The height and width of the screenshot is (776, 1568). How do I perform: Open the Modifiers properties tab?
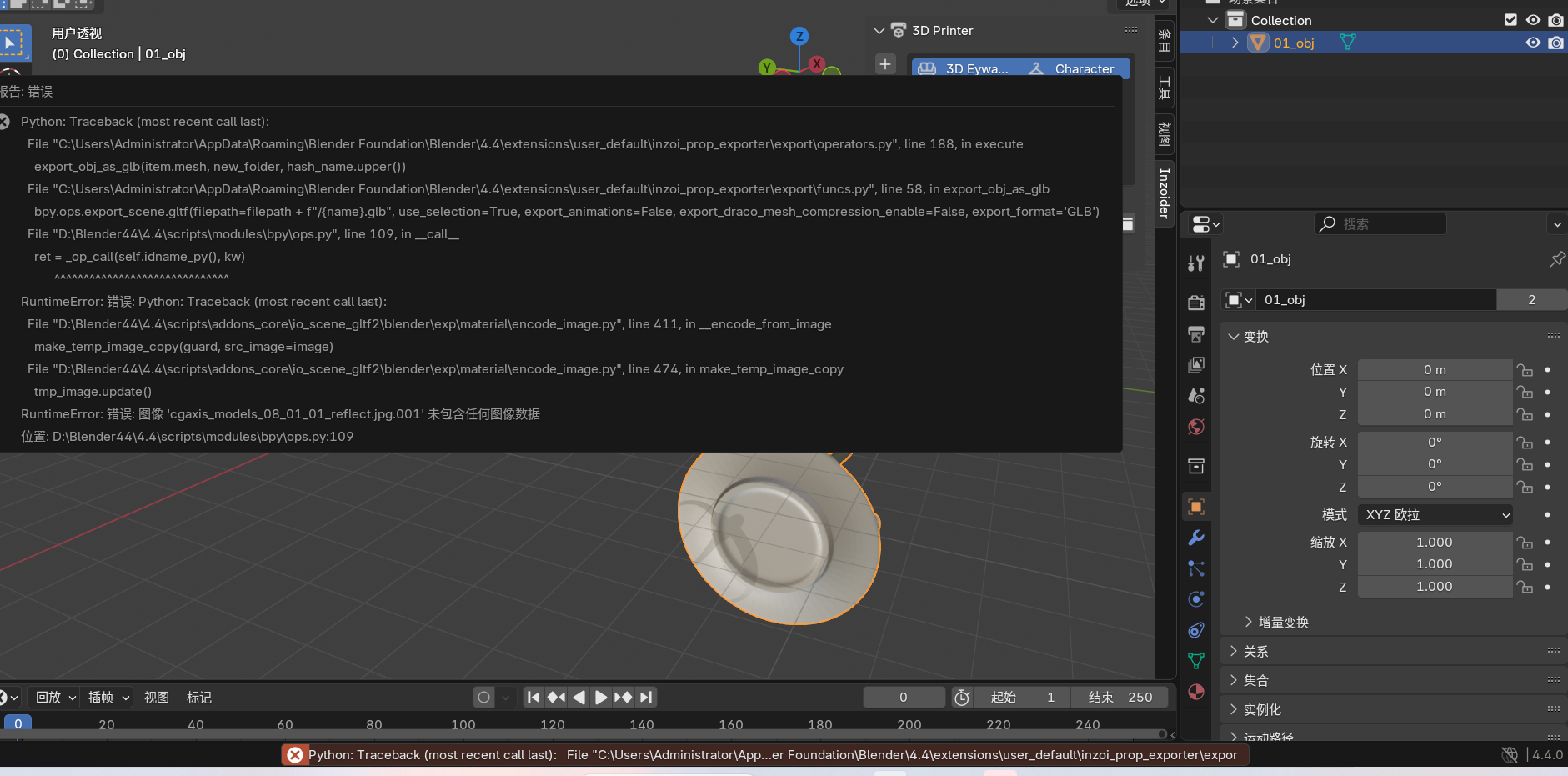(x=1196, y=538)
